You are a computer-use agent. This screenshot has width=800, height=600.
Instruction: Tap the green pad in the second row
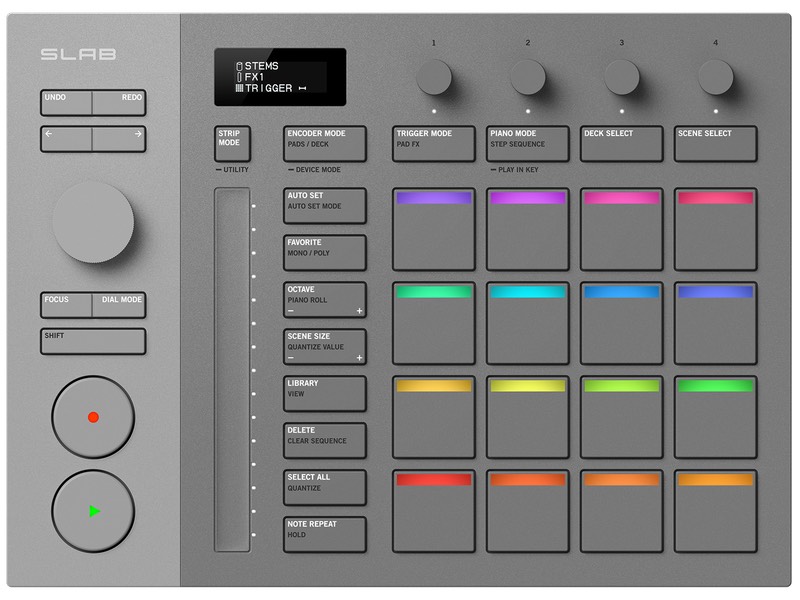[x=432, y=322]
